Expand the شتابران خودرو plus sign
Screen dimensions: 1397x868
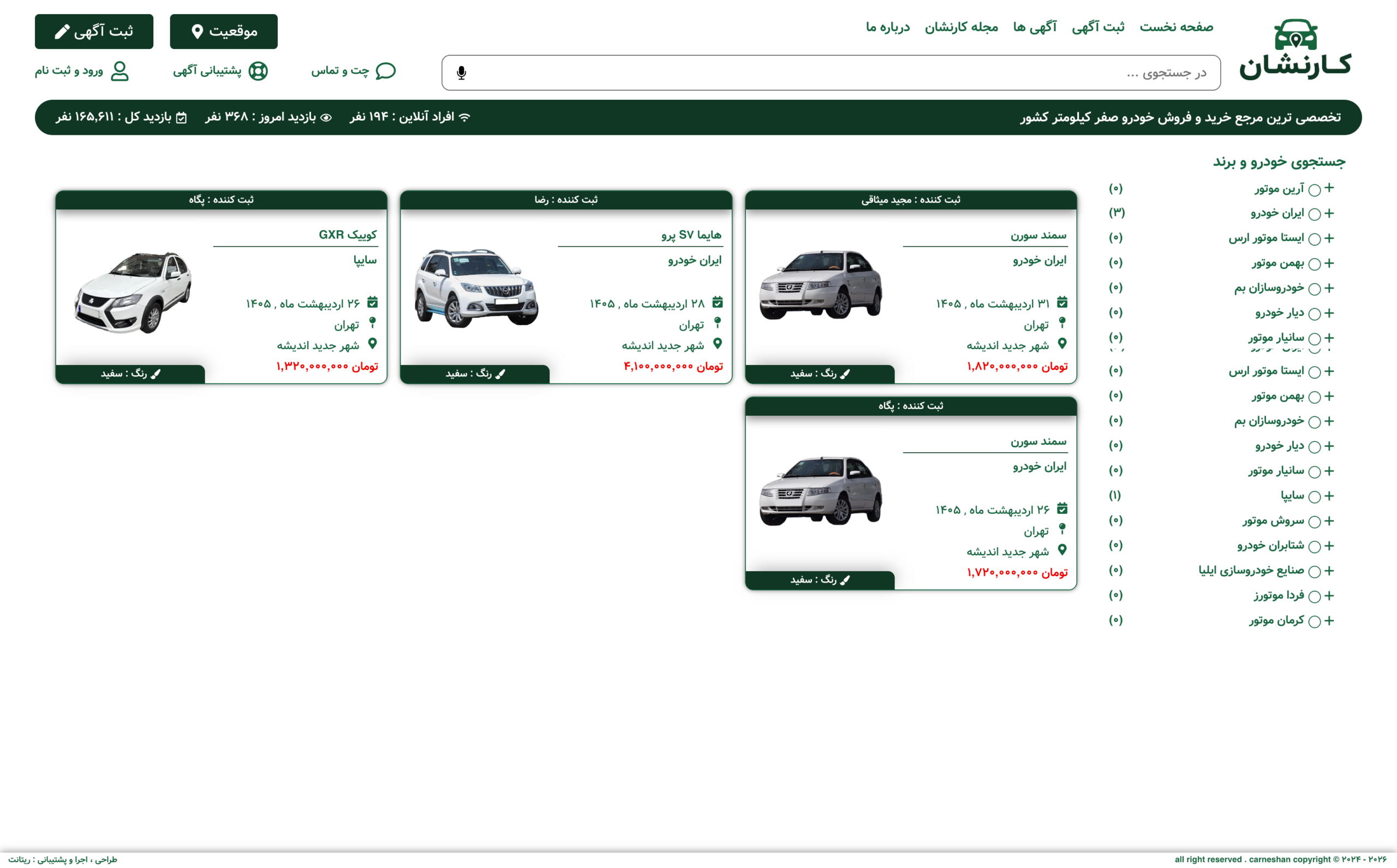tap(1329, 546)
